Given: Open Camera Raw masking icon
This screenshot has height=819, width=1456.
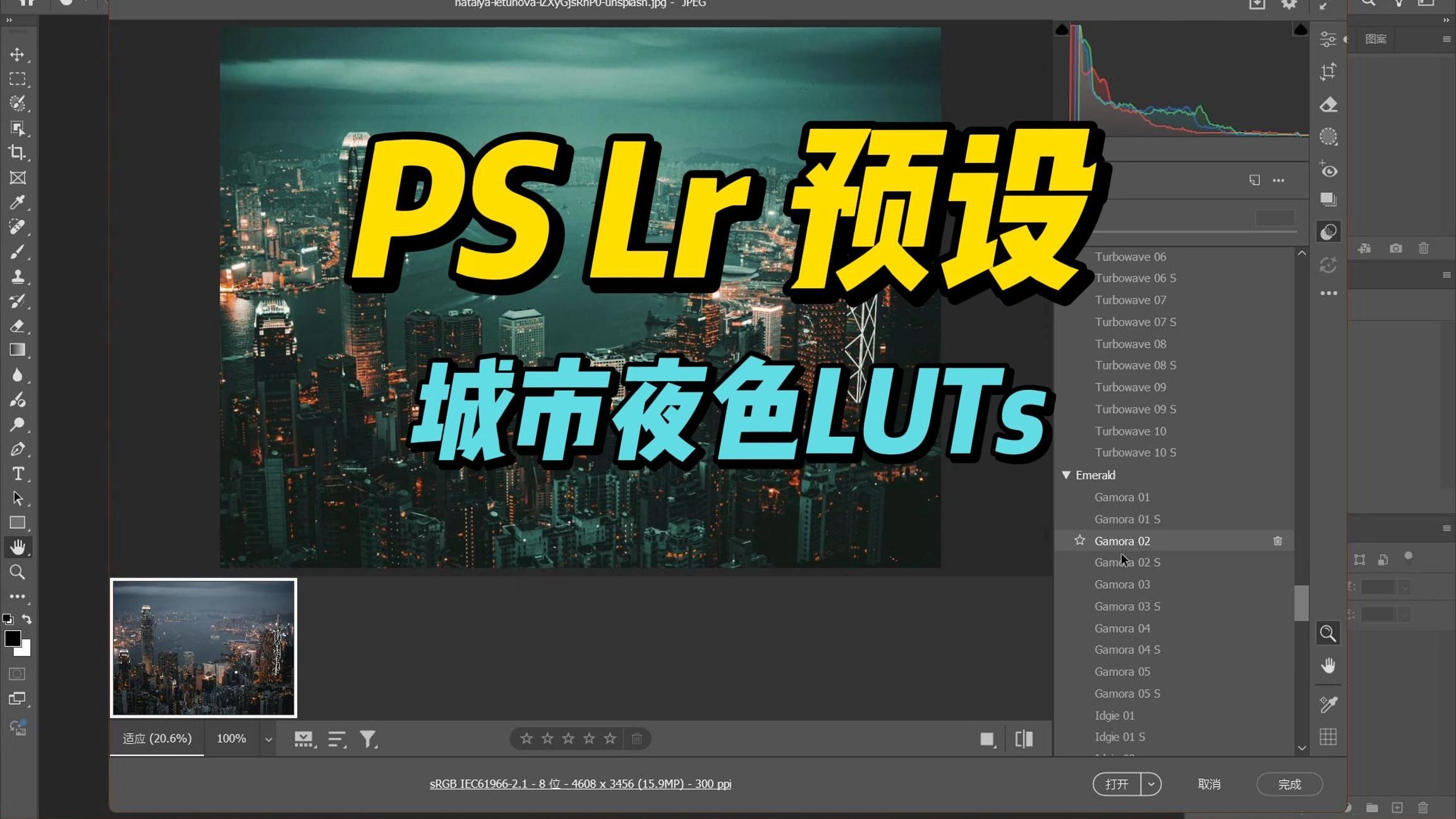Looking at the screenshot, I should [x=1328, y=136].
